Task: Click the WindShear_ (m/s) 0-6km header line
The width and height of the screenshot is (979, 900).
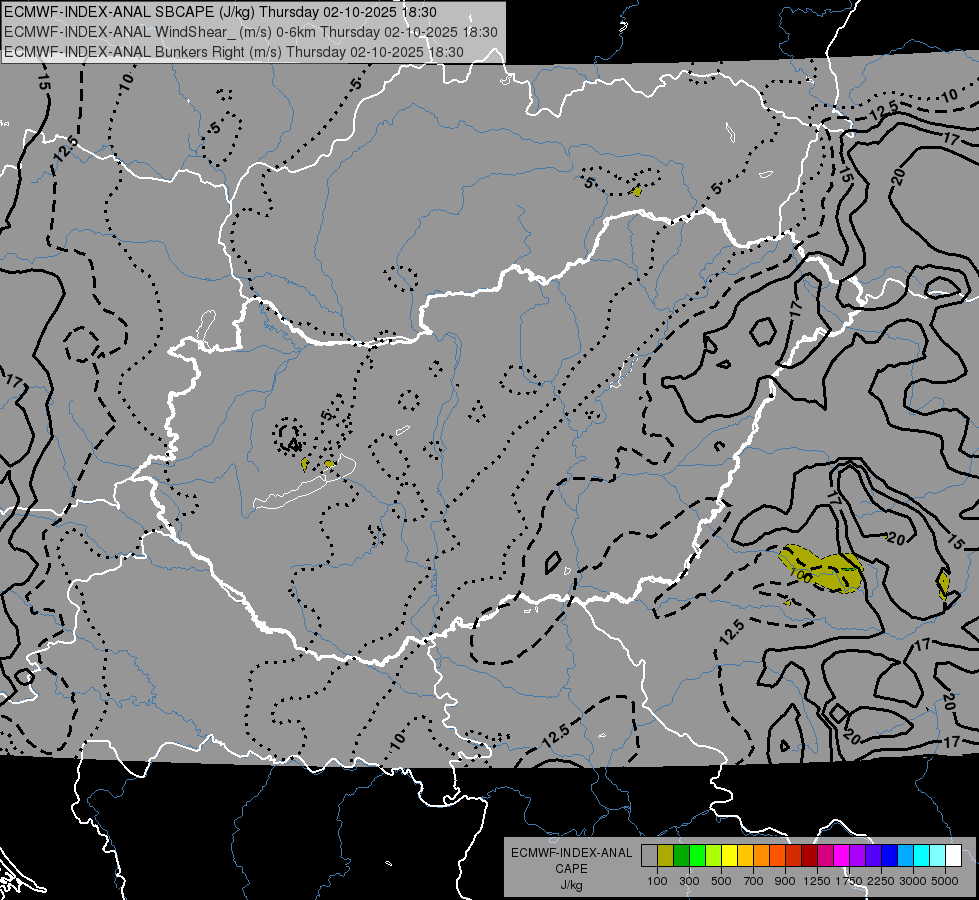Action: [251, 32]
